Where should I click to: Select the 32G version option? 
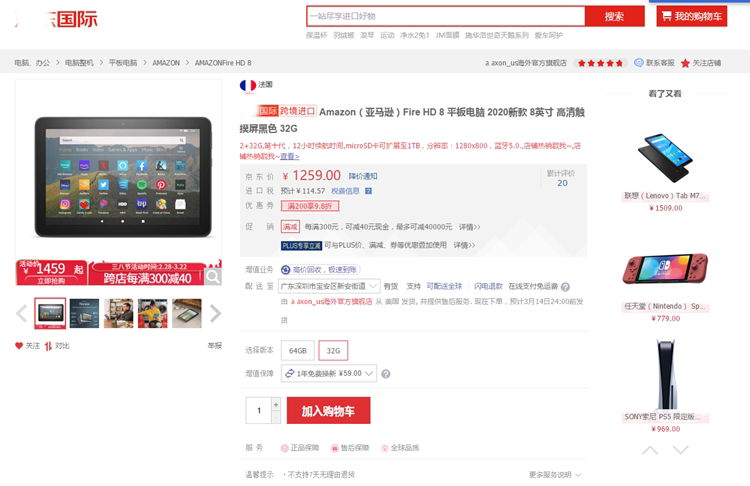[x=333, y=351]
